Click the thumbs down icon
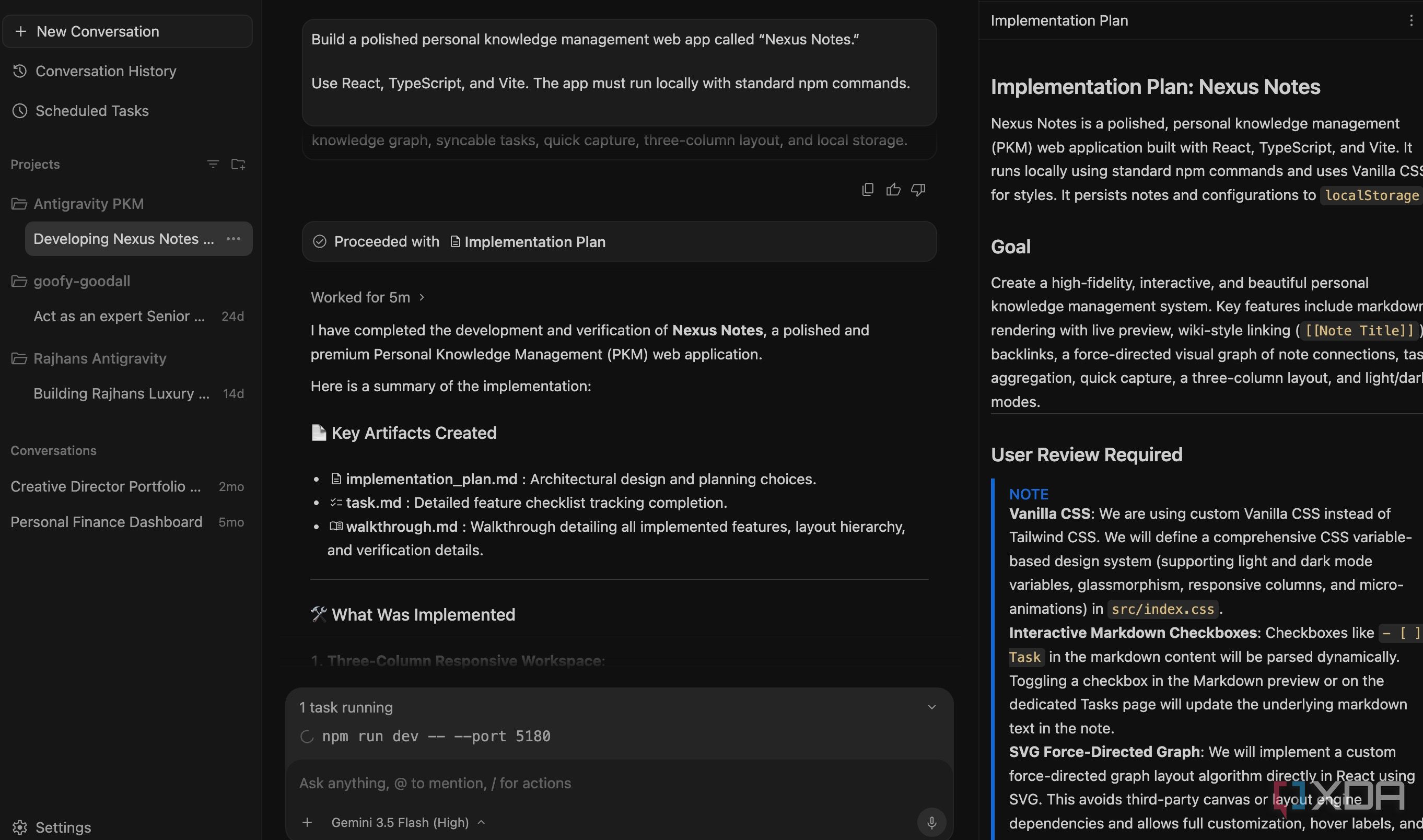Screen dimensions: 1423x840 (x=918, y=190)
